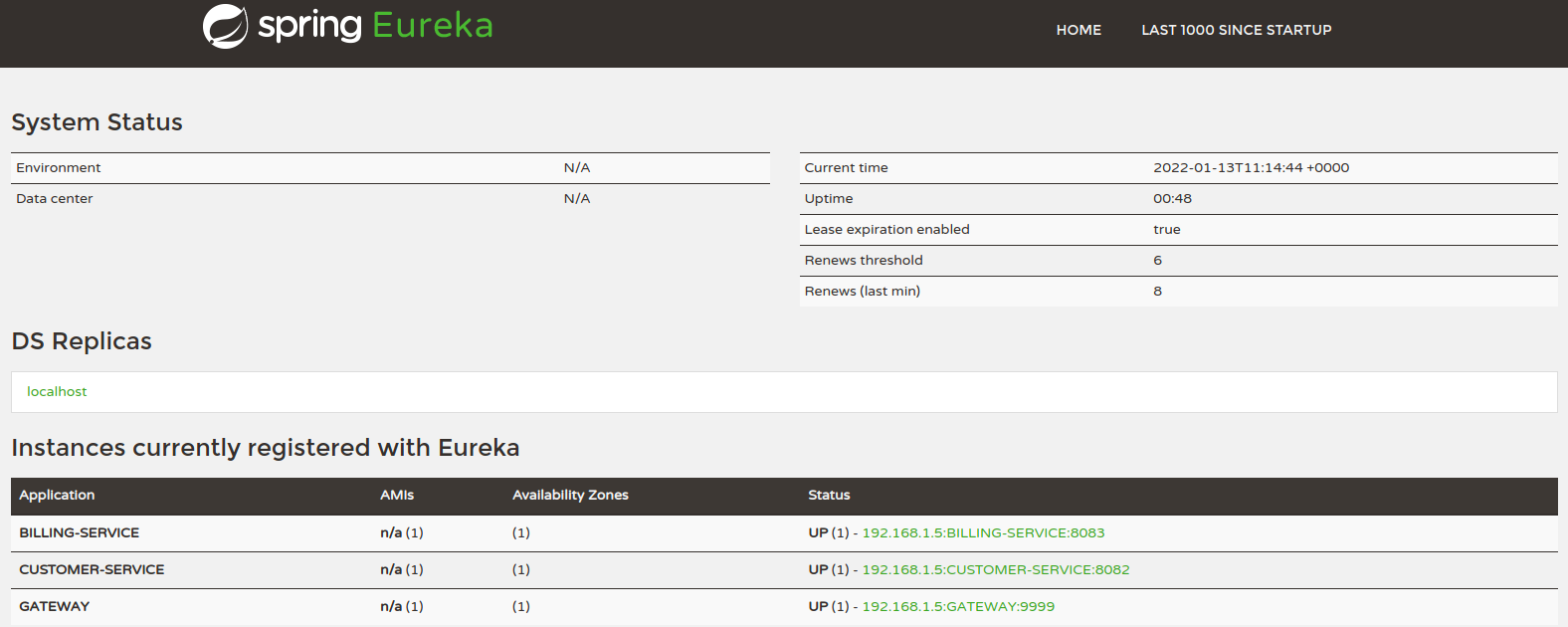Click the Spring leaf logo icon
1568x627 pixels.
pyautogui.click(x=226, y=26)
